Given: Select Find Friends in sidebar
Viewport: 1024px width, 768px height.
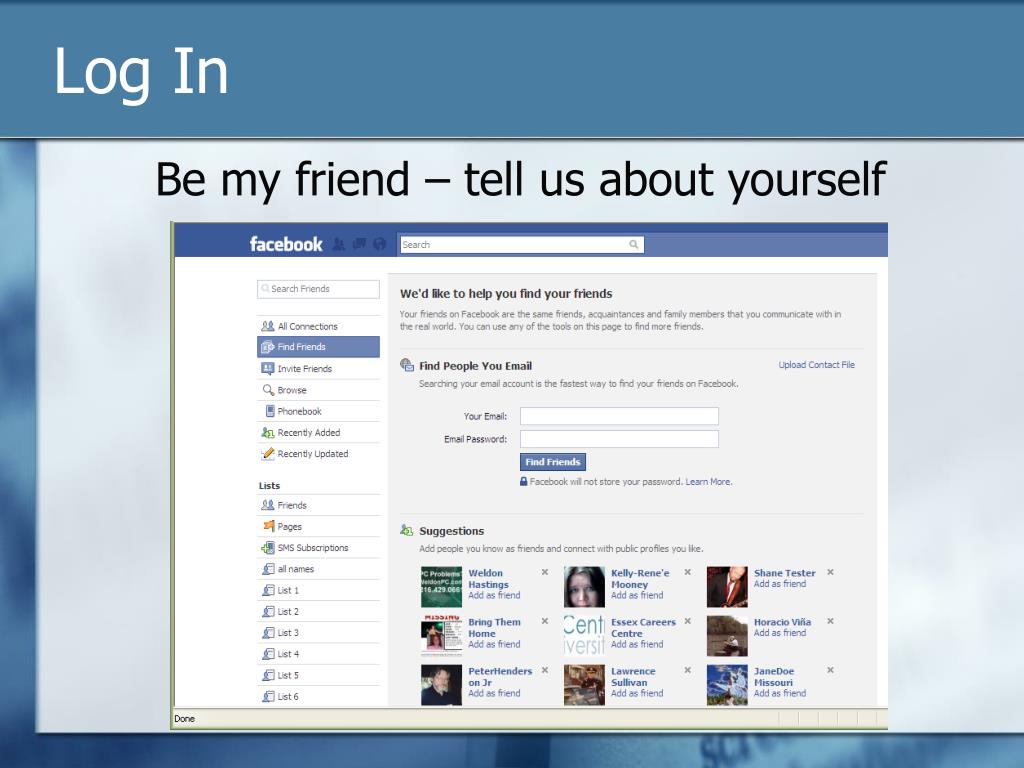Looking at the screenshot, I should (x=318, y=347).
